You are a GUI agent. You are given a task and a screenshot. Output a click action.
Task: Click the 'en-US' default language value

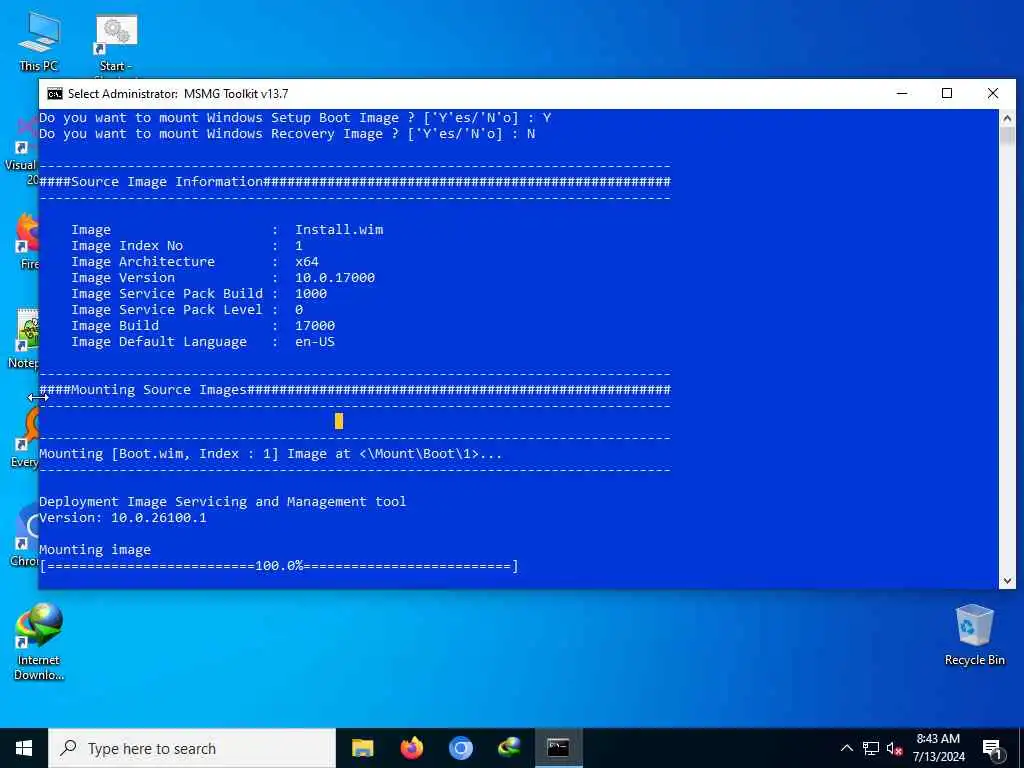(315, 342)
